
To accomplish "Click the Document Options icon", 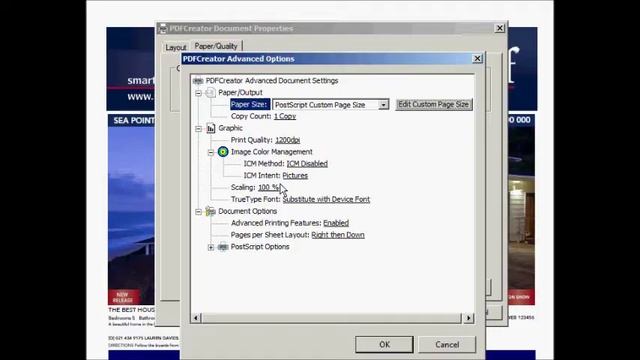I will (x=211, y=211).
